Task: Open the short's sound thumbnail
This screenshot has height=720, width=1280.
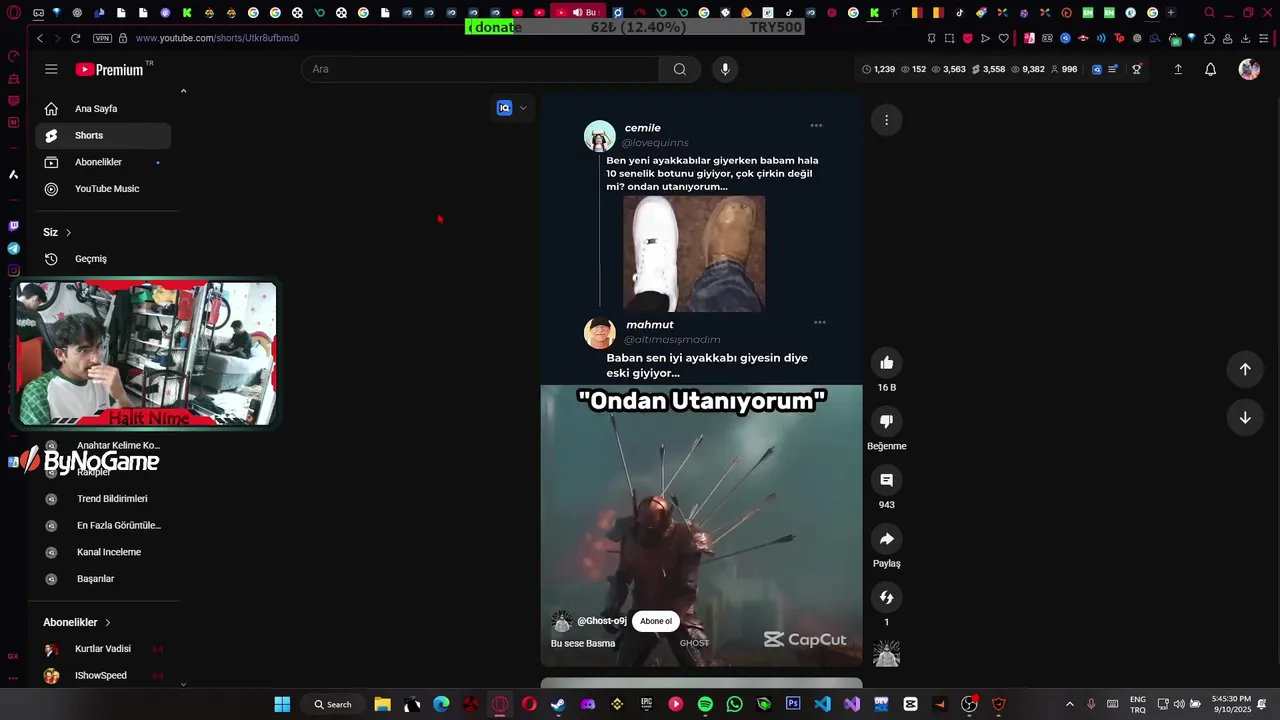Action: click(x=886, y=654)
